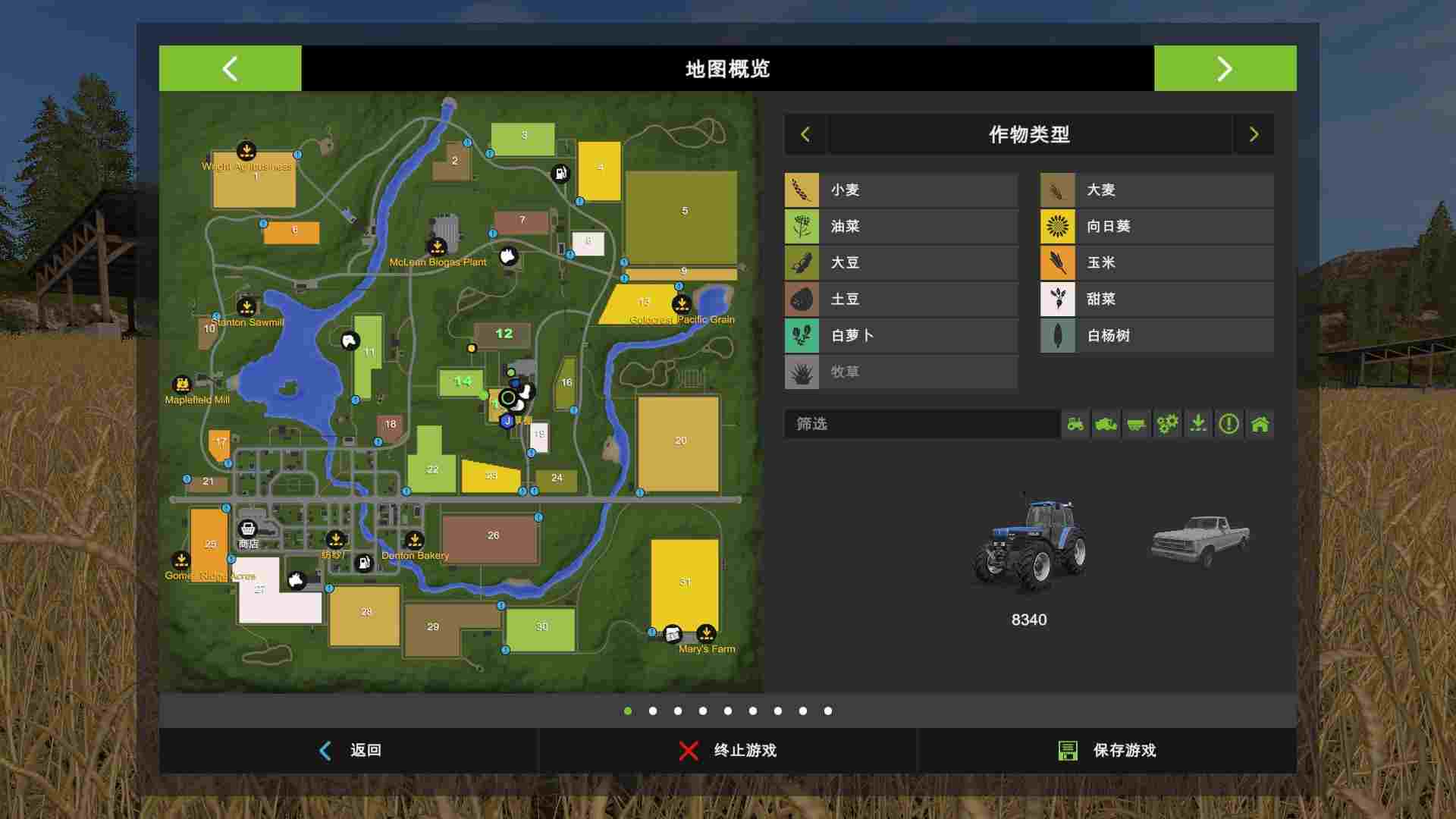Image resolution: width=1456 pixels, height=819 pixels.
Task: Click Mary's Farm sell point icon
Action: [706, 632]
